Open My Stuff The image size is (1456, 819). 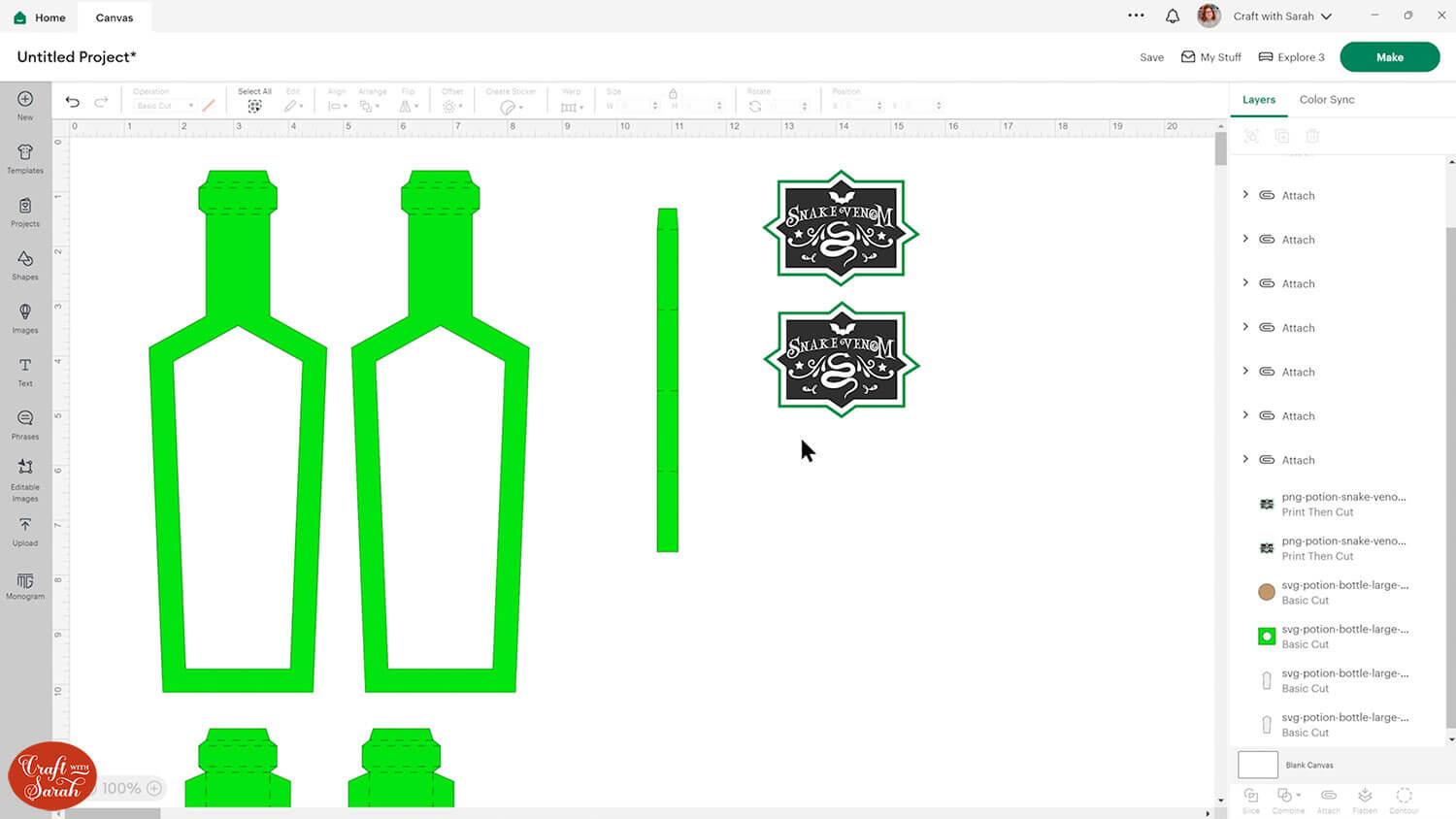tap(1210, 57)
